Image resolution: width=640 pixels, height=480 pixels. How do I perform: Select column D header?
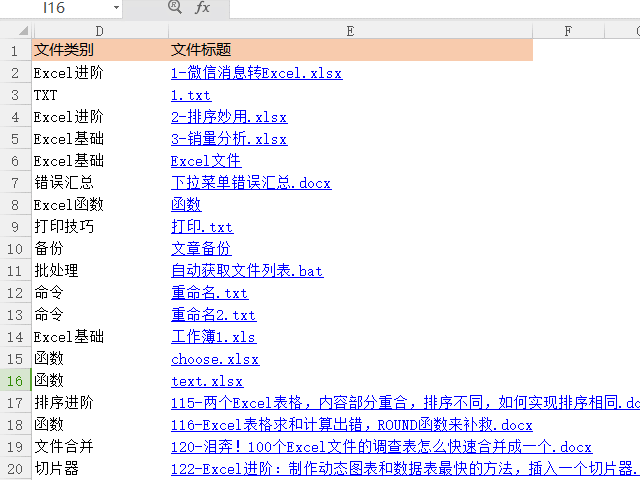[x=99, y=31]
